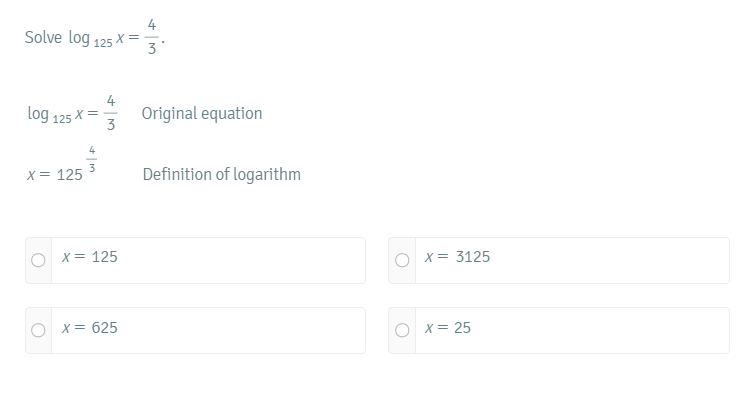Click the answer text 'x = 25'
This screenshot has height=413, width=746.
pos(448,328)
